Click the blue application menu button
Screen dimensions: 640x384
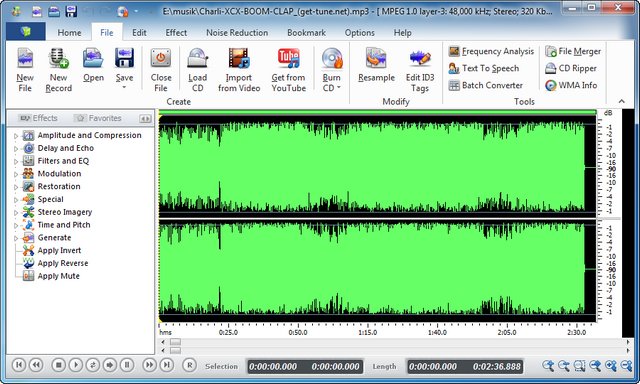pos(26,31)
